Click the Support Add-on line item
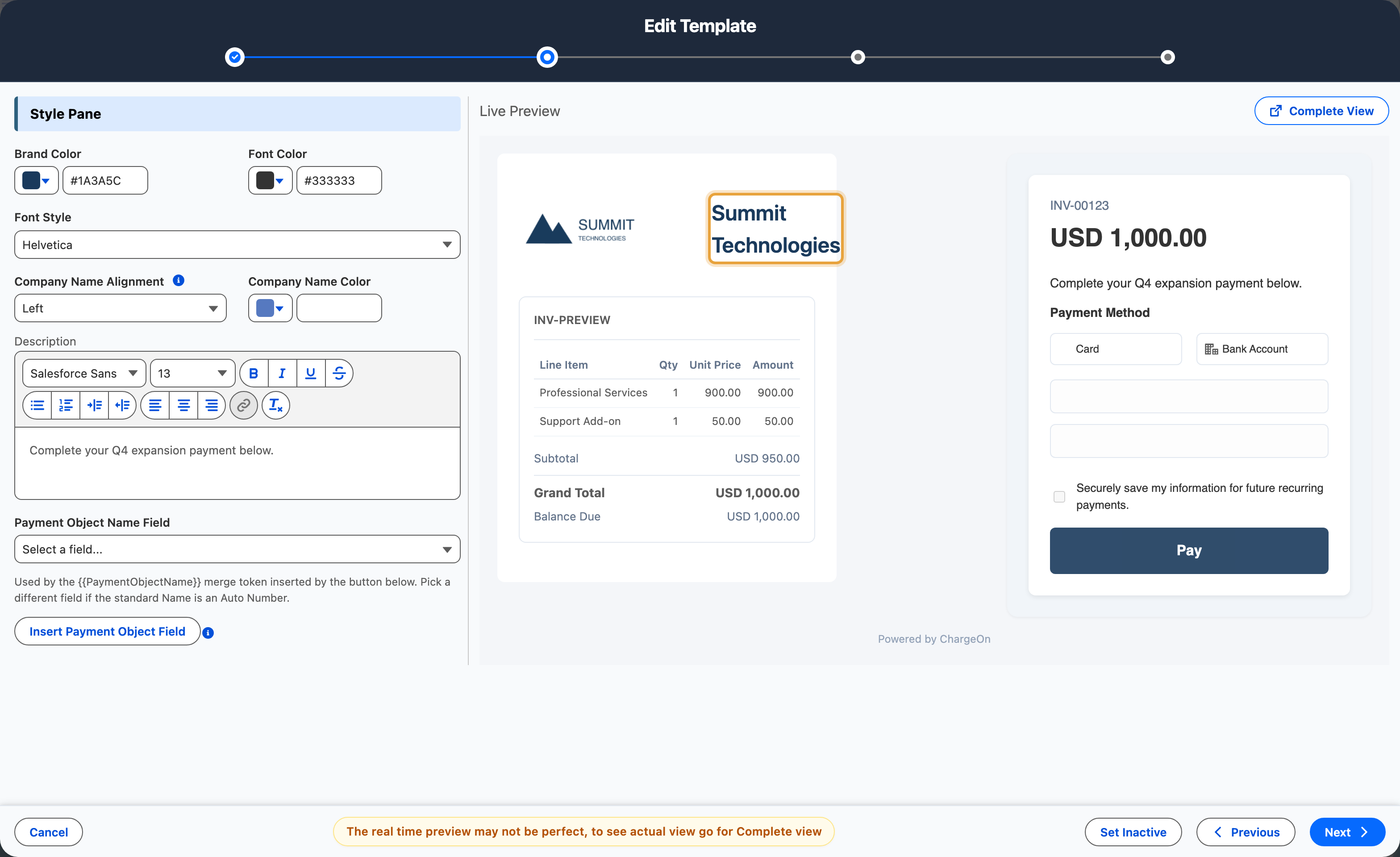Screen dimensions: 1400x857 coord(580,421)
